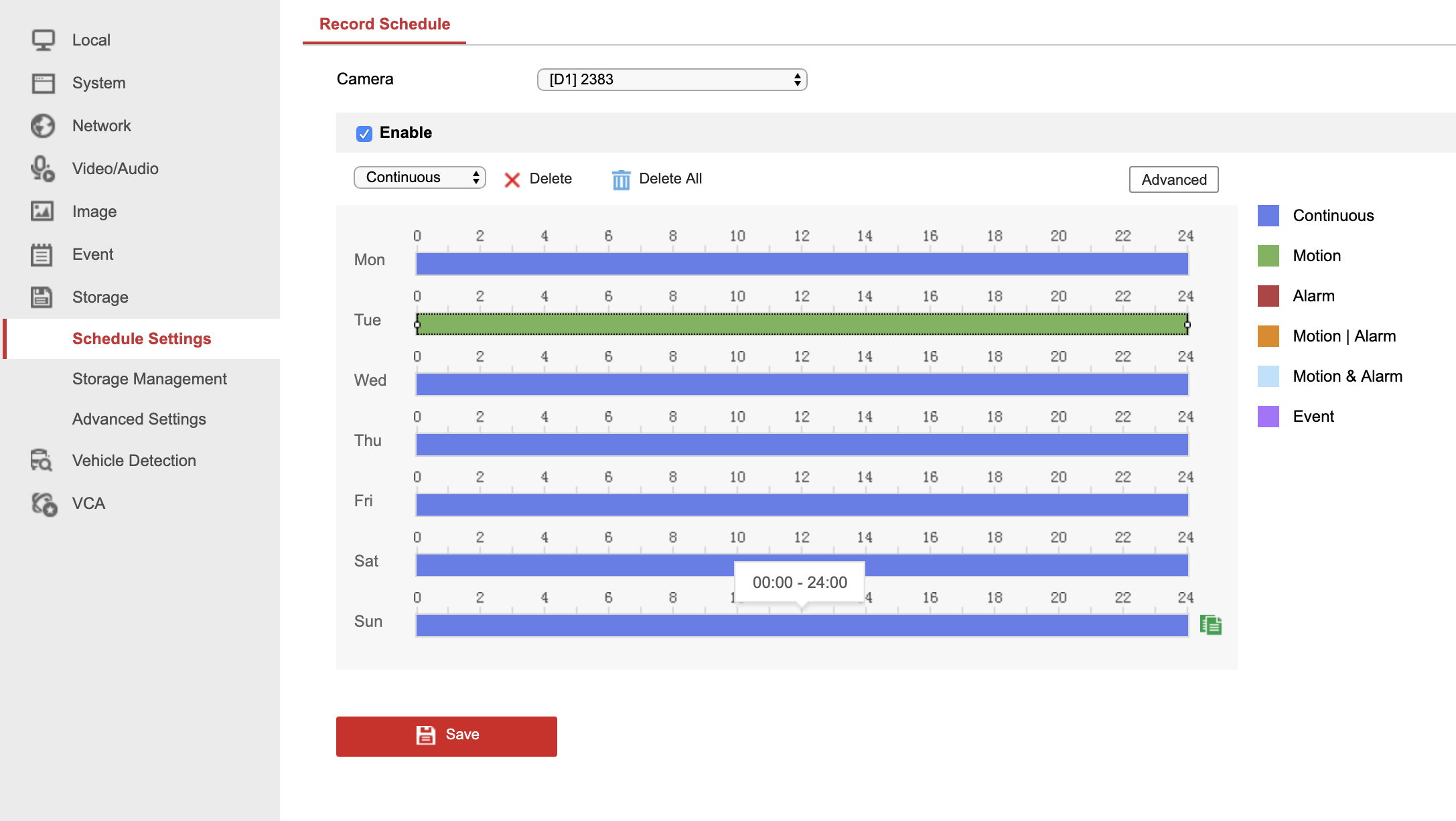Click the Motion green legend swatch
This screenshot has width=1456, height=821.
(1268, 256)
